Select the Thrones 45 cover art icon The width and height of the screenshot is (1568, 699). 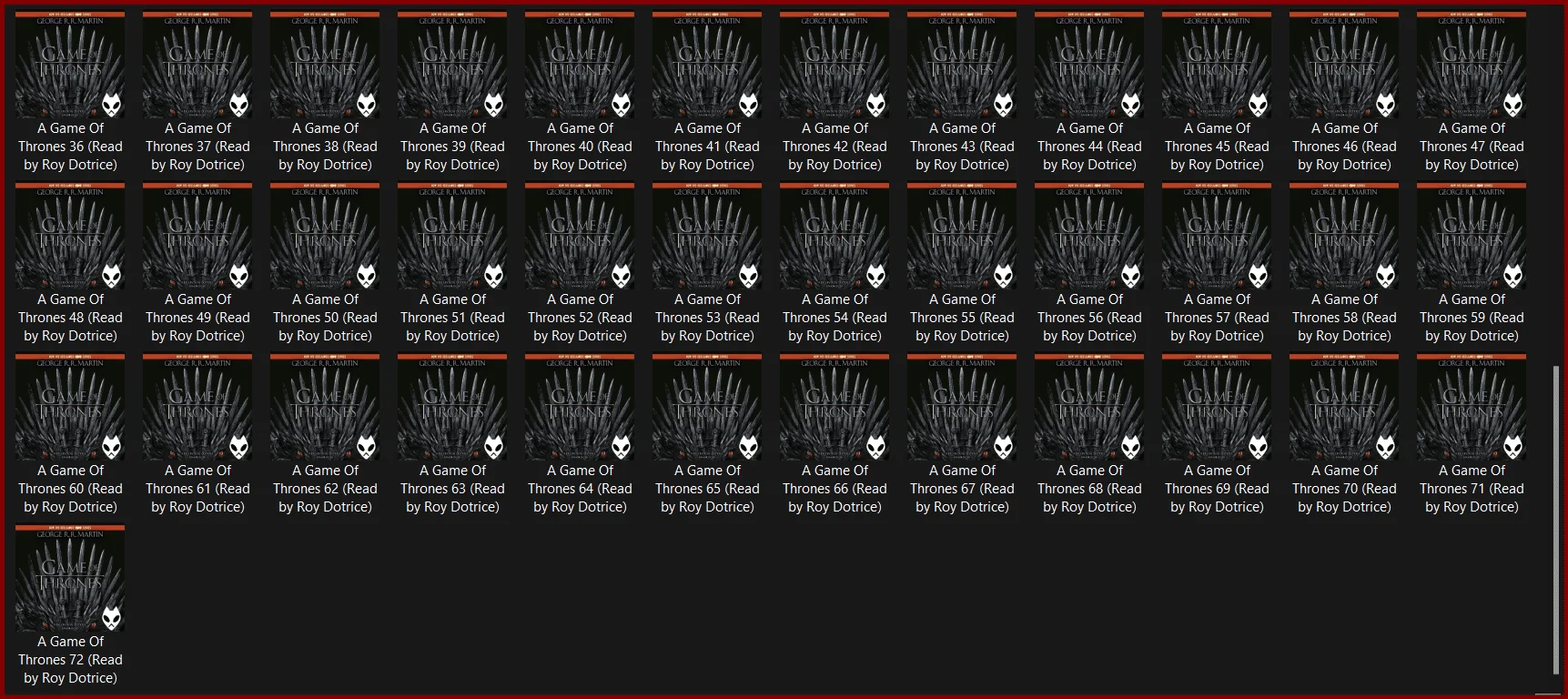(x=1217, y=66)
